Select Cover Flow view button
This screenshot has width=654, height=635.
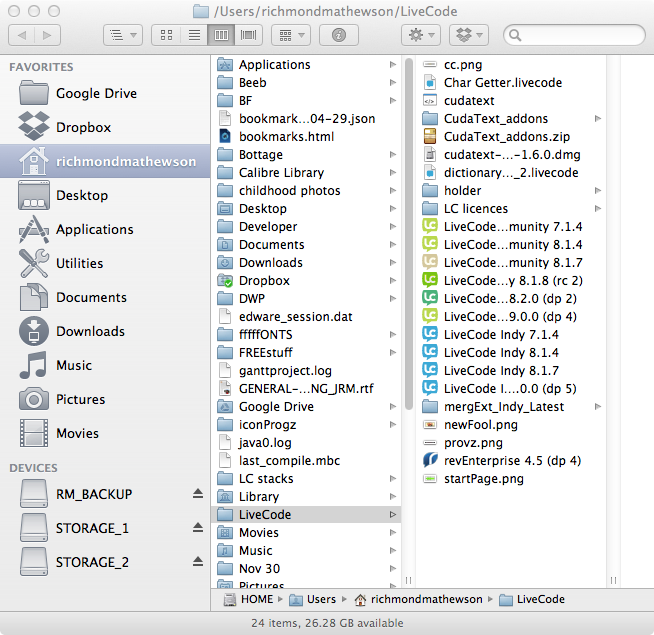pyautogui.click(x=249, y=35)
